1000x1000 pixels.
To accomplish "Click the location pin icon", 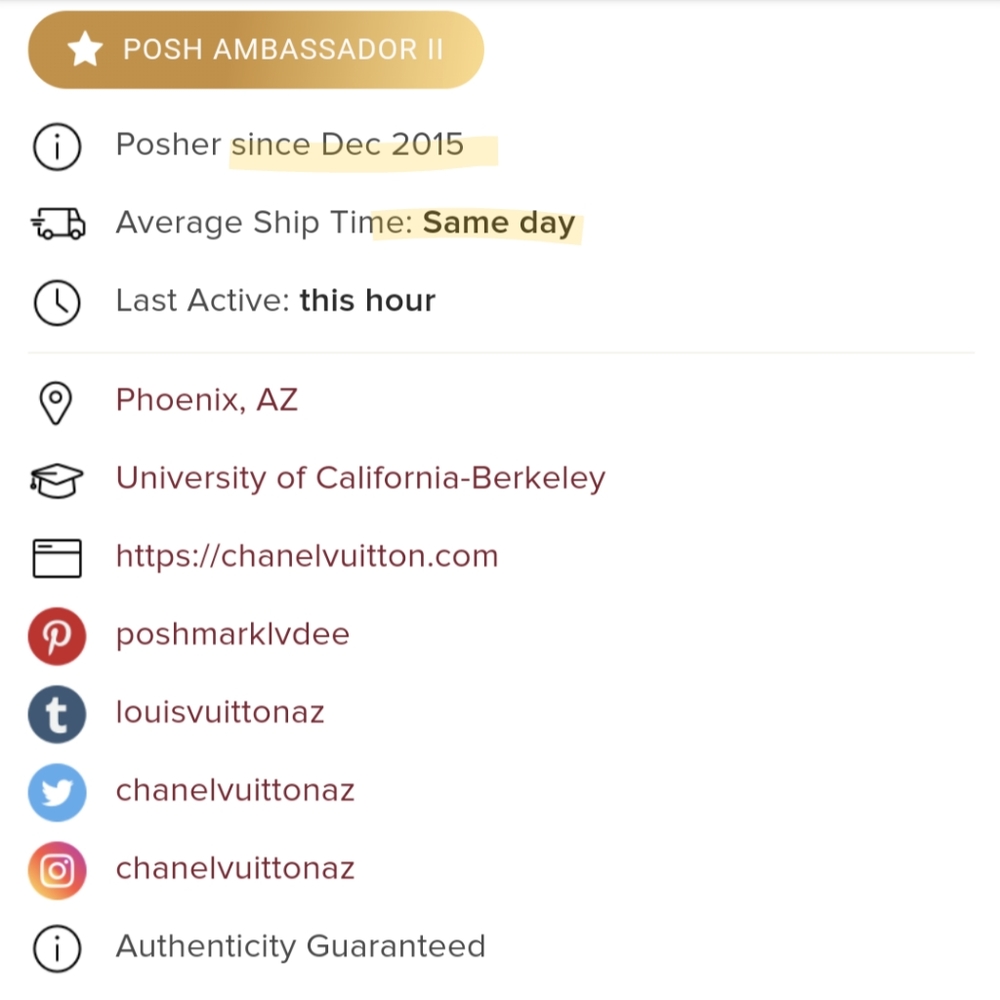I will [x=57, y=402].
